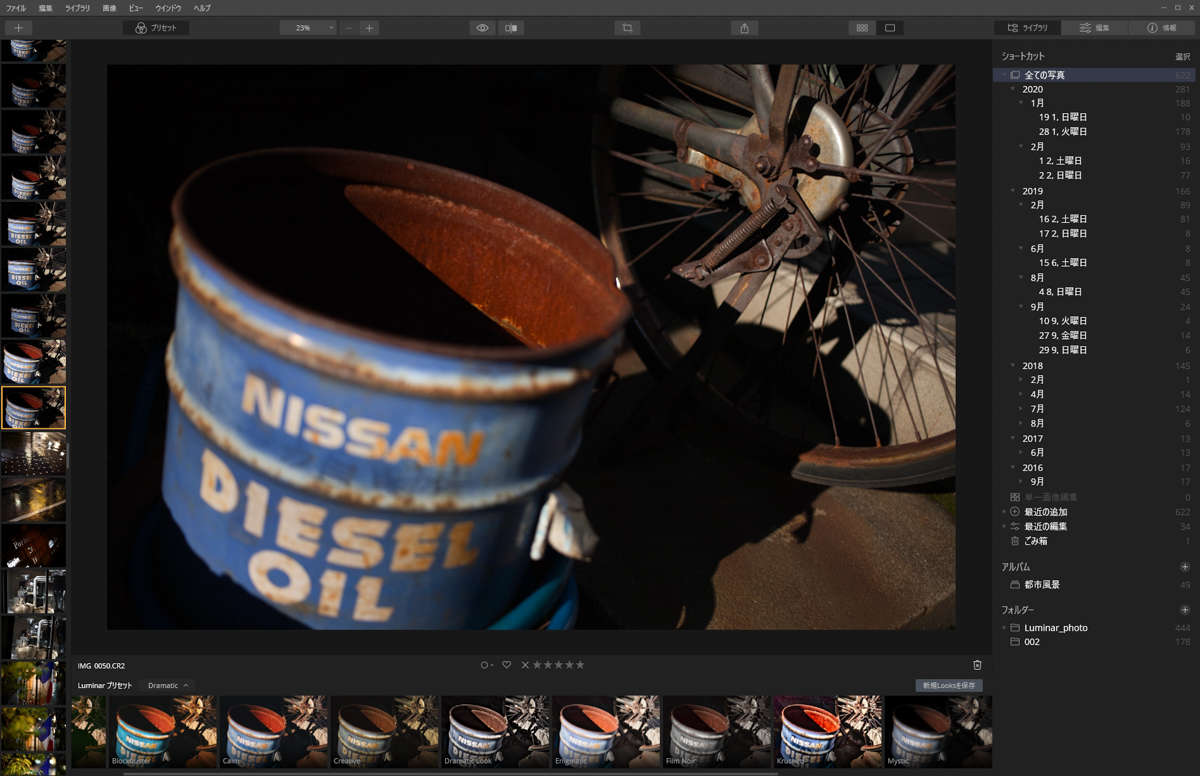
Task: Open the ヘルプ menu
Action: click(x=202, y=8)
